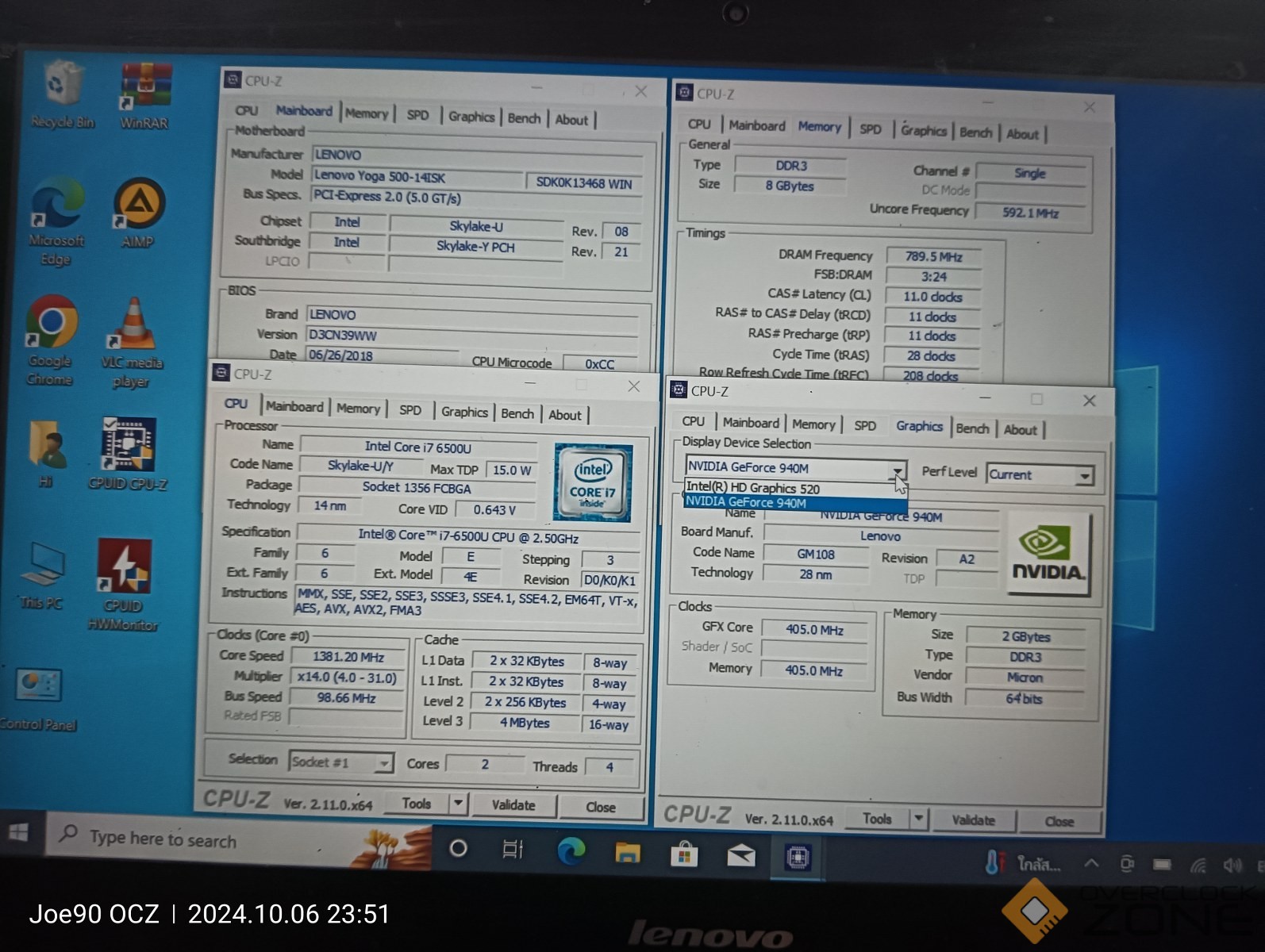Open Google Chrome desktop shortcut
1265x952 pixels.
pos(51,341)
